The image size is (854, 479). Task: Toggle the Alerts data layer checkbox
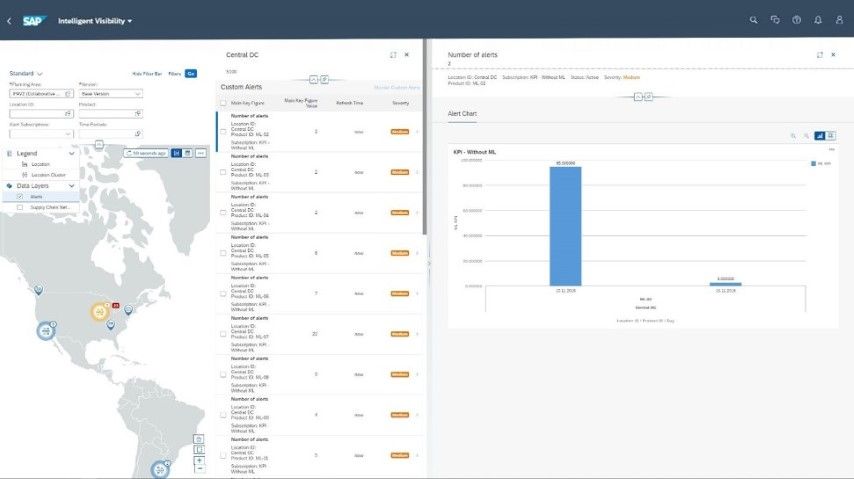tap(20, 196)
